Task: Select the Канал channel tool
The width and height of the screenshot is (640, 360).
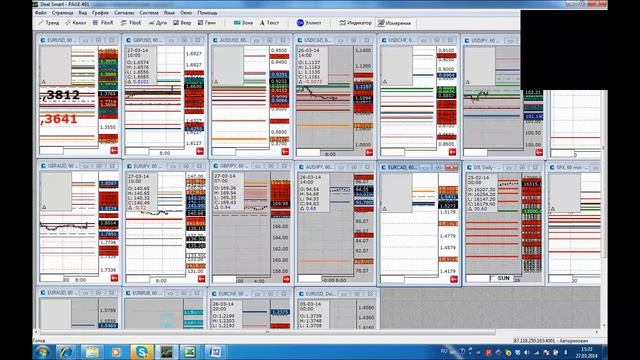Action: tap(76, 23)
